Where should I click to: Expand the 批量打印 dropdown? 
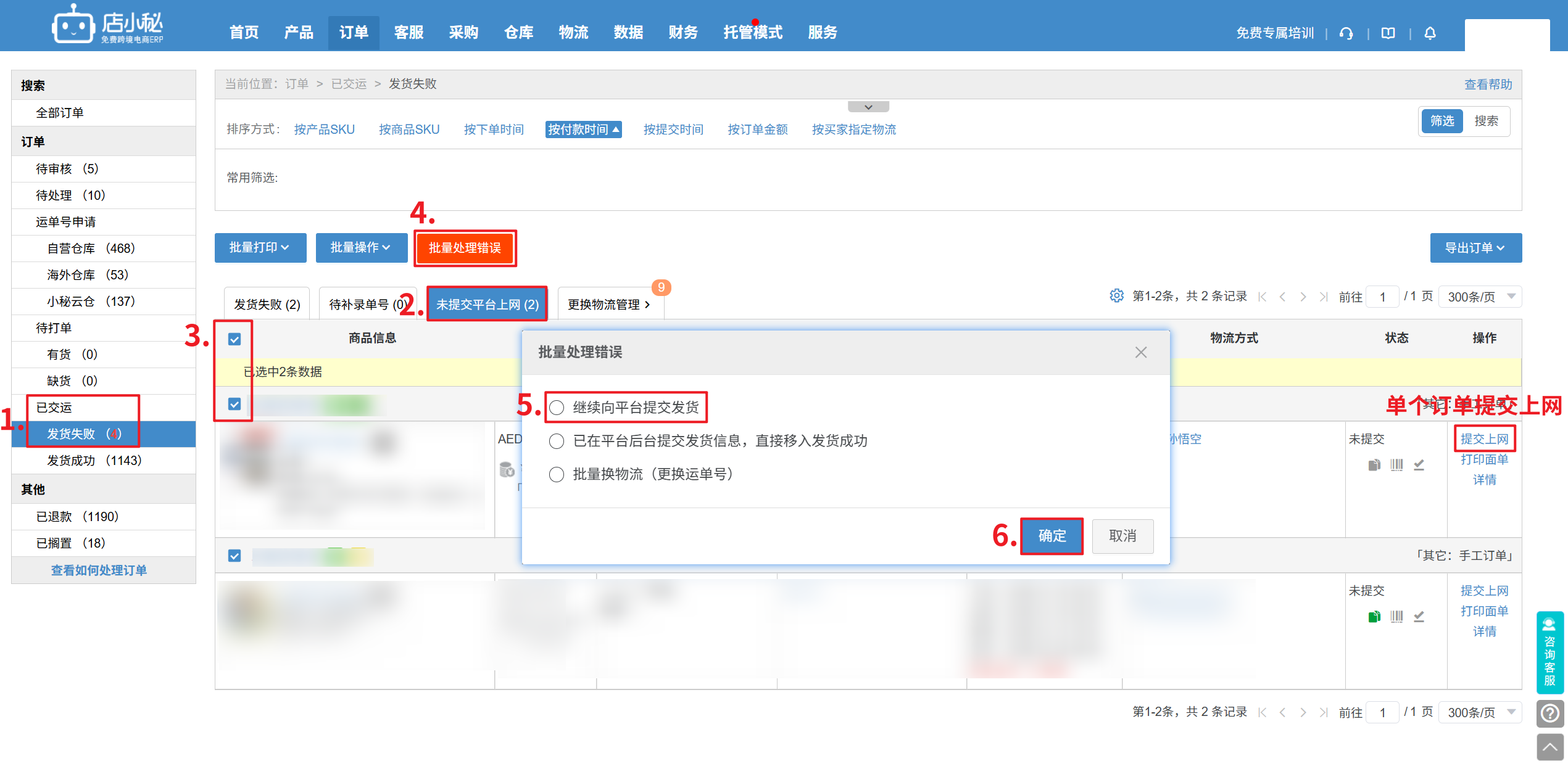(260, 248)
